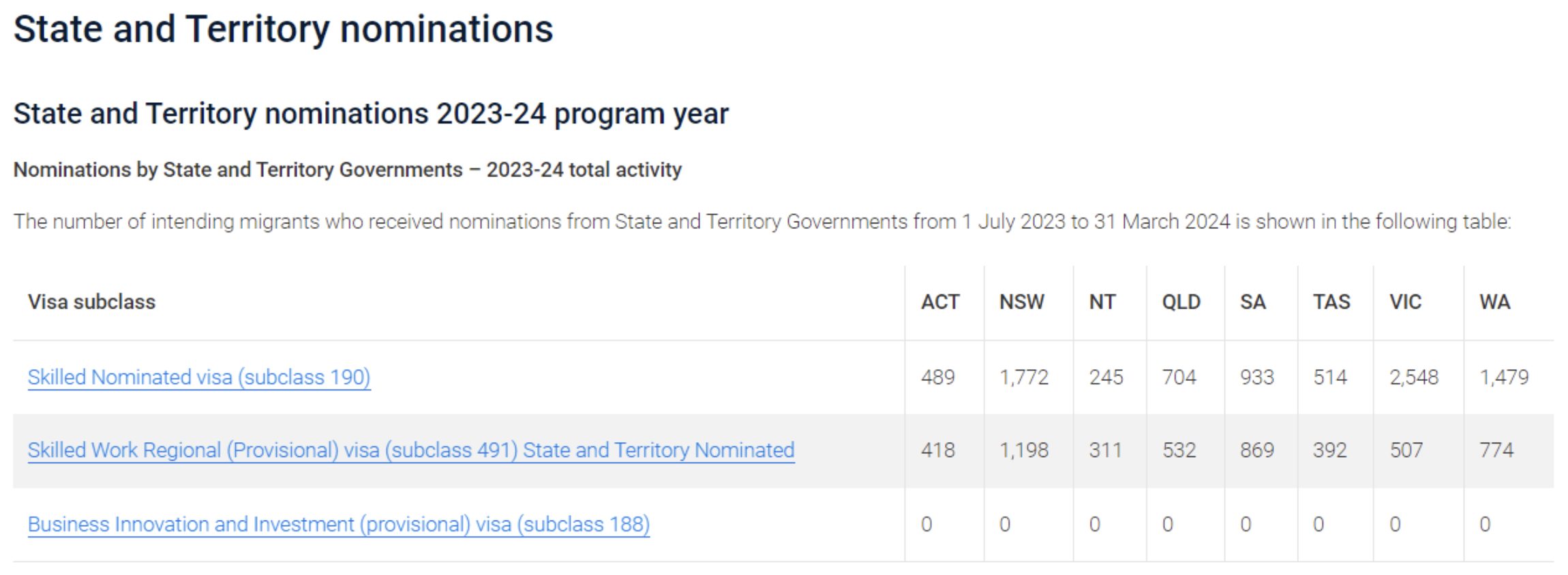Click the WA column header
The height and width of the screenshot is (575, 1568).
(x=1494, y=302)
